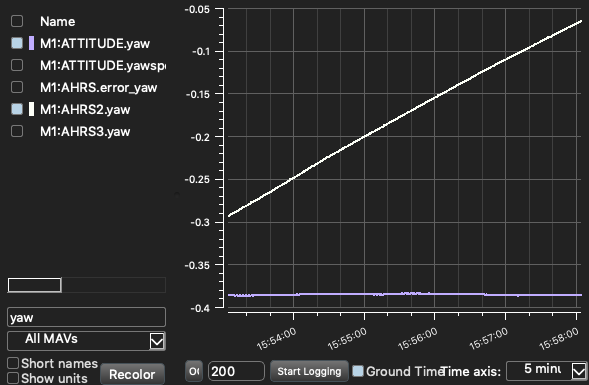Enable M1:AHRS3.yaw checkbox
The image size is (589, 385).
tap(17, 131)
